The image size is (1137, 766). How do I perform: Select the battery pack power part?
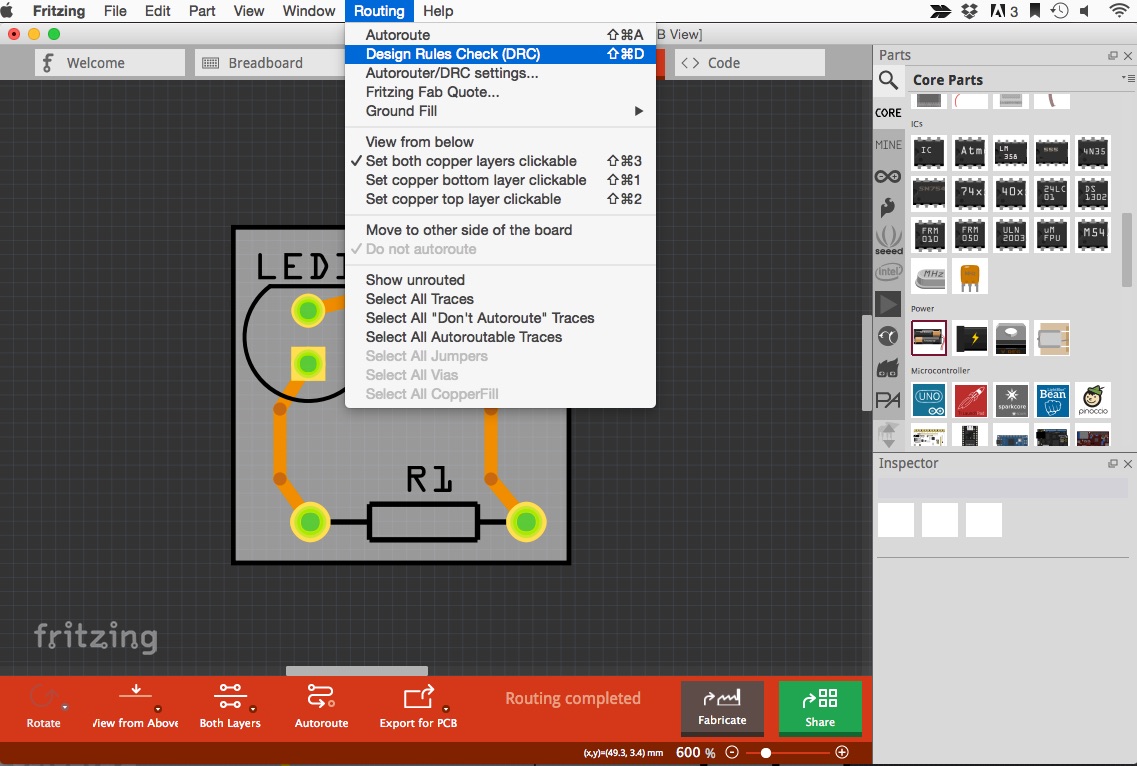[929, 338]
